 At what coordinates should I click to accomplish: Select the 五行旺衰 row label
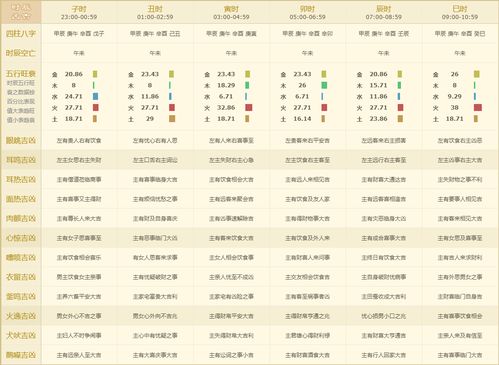(x=21, y=74)
